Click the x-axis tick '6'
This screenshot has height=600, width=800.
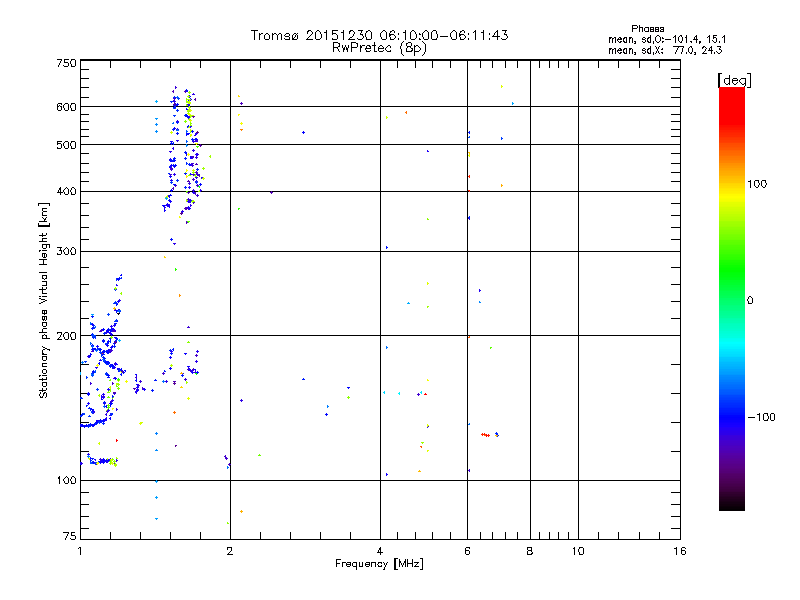pos(467,551)
